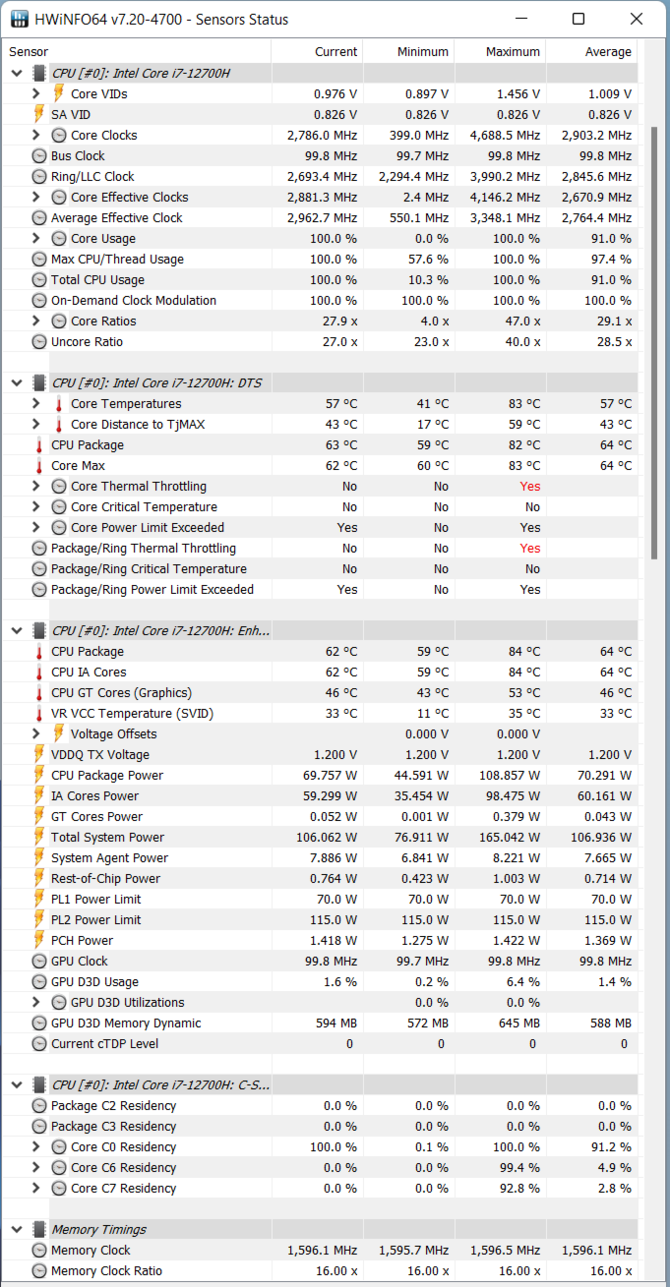670x1287 pixels.
Task: Expand the Core Ratios row
Action: point(36,321)
